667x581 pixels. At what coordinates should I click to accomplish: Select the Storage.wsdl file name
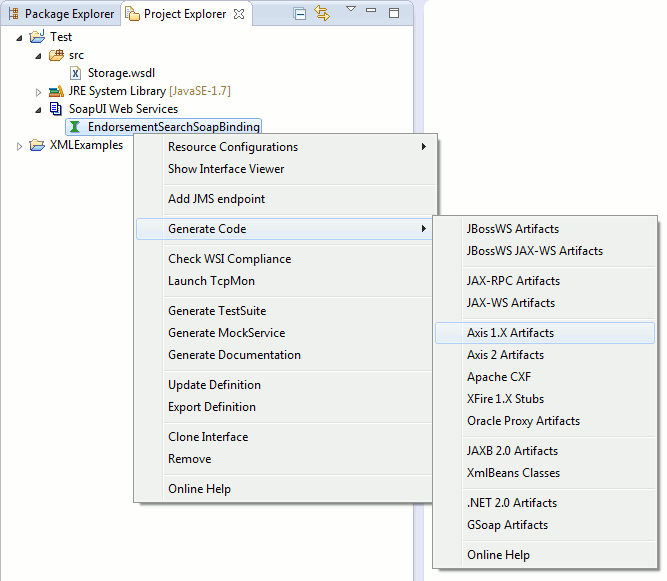coord(121,73)
